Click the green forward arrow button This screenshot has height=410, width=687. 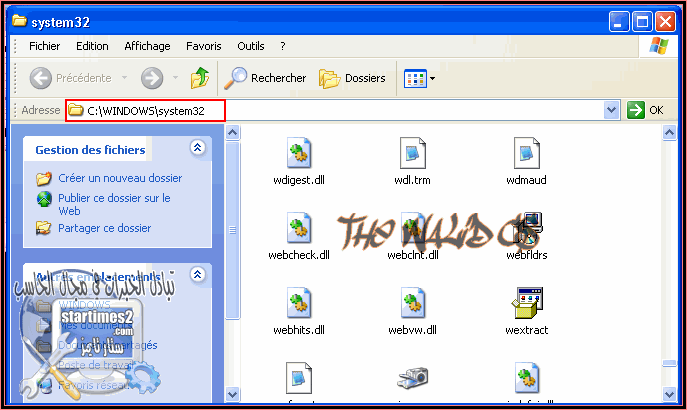coord(152,78)
